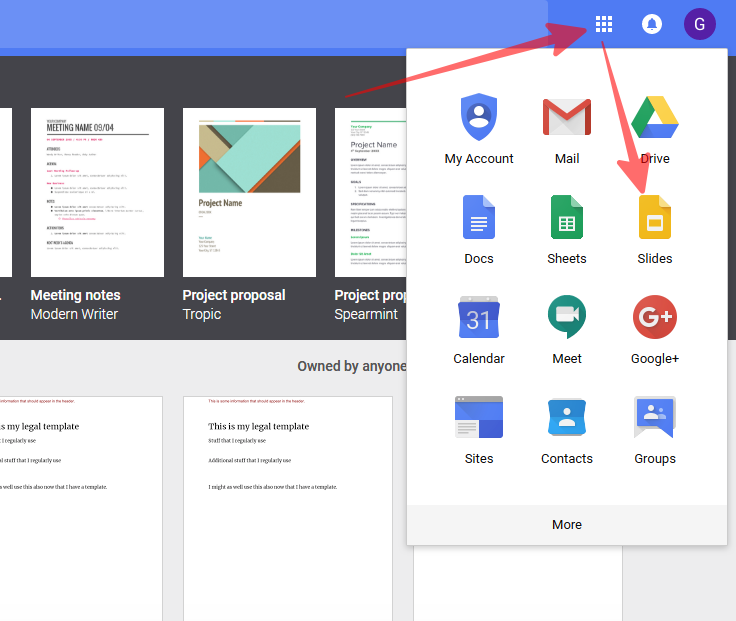Open the G account avatar menu
This screenshot has height=621, width=736.
[x=699, y=24]
